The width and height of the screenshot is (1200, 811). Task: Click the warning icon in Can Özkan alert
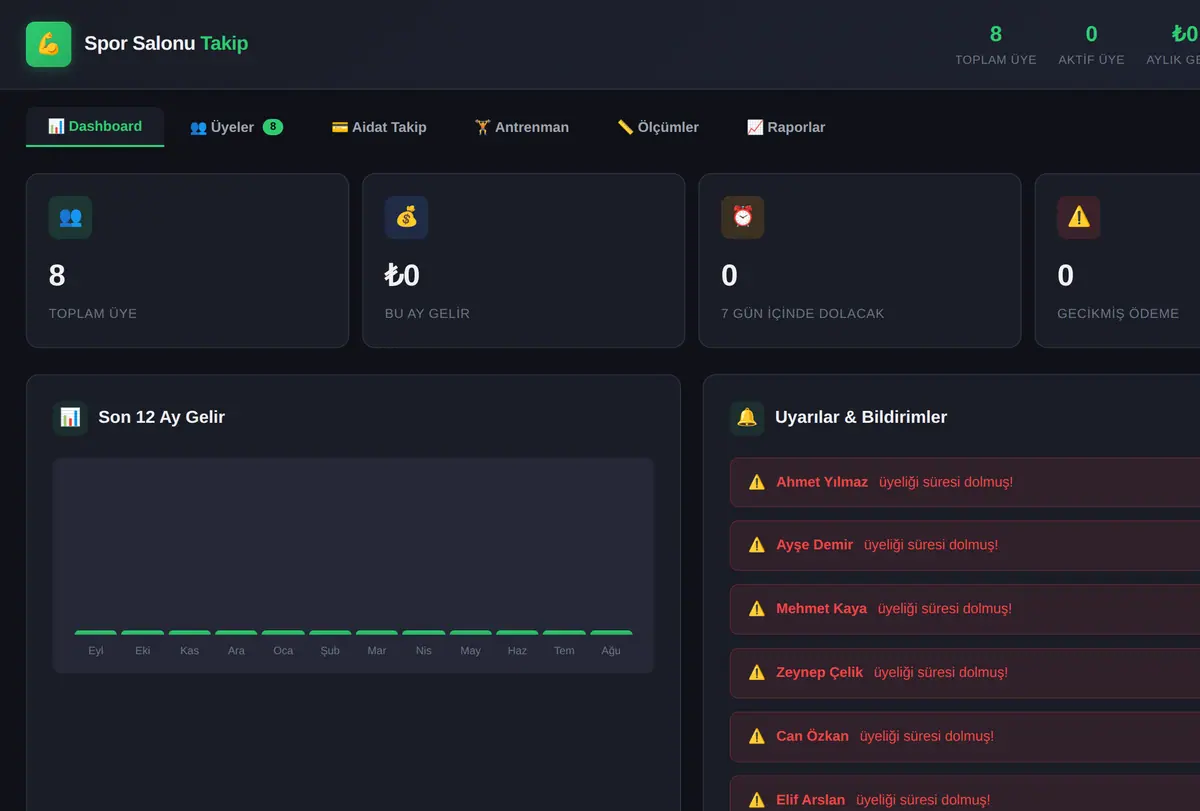point(757,736)
